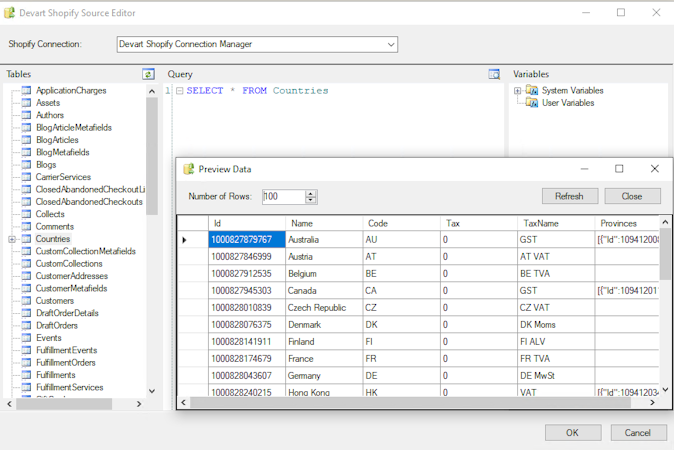Click the refresh tables icon

(x=148, y=74)
